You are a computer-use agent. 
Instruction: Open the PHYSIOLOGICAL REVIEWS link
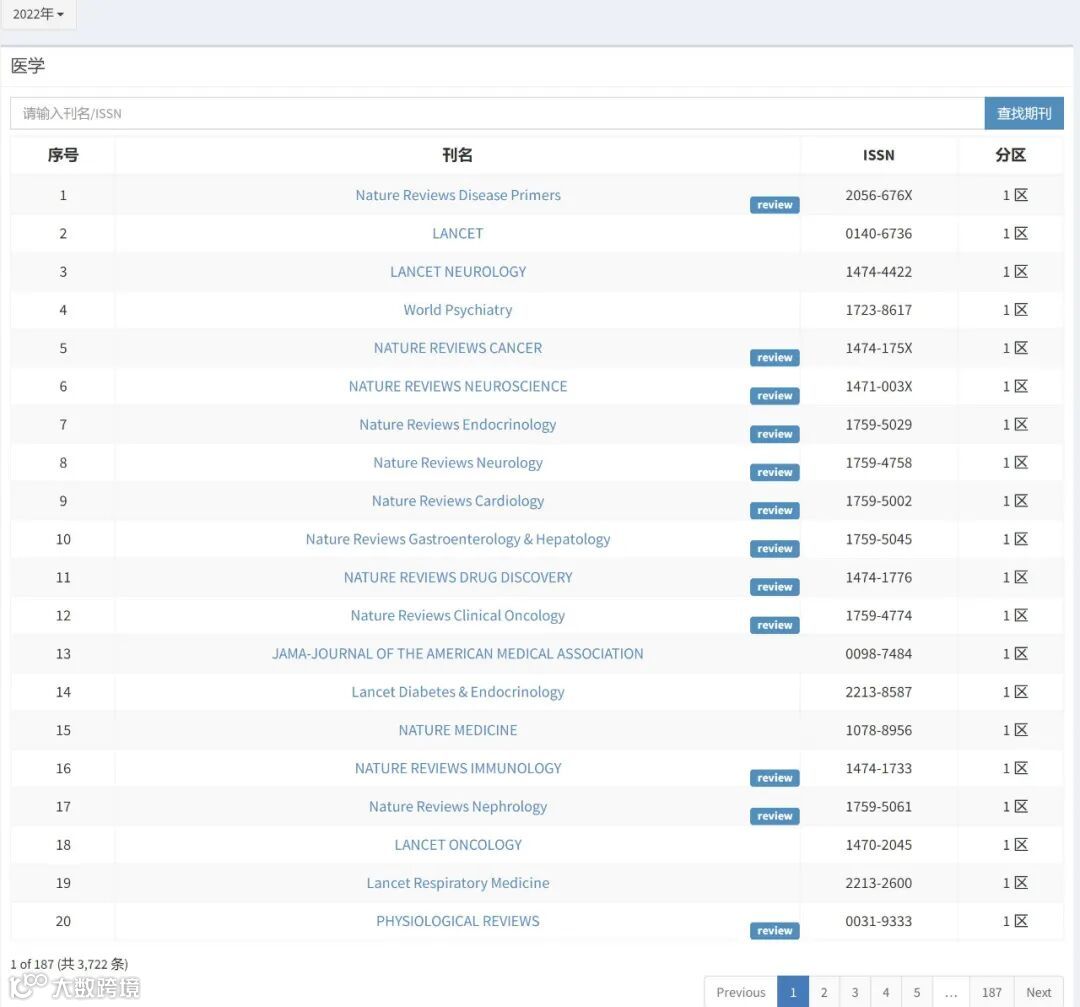457,921
